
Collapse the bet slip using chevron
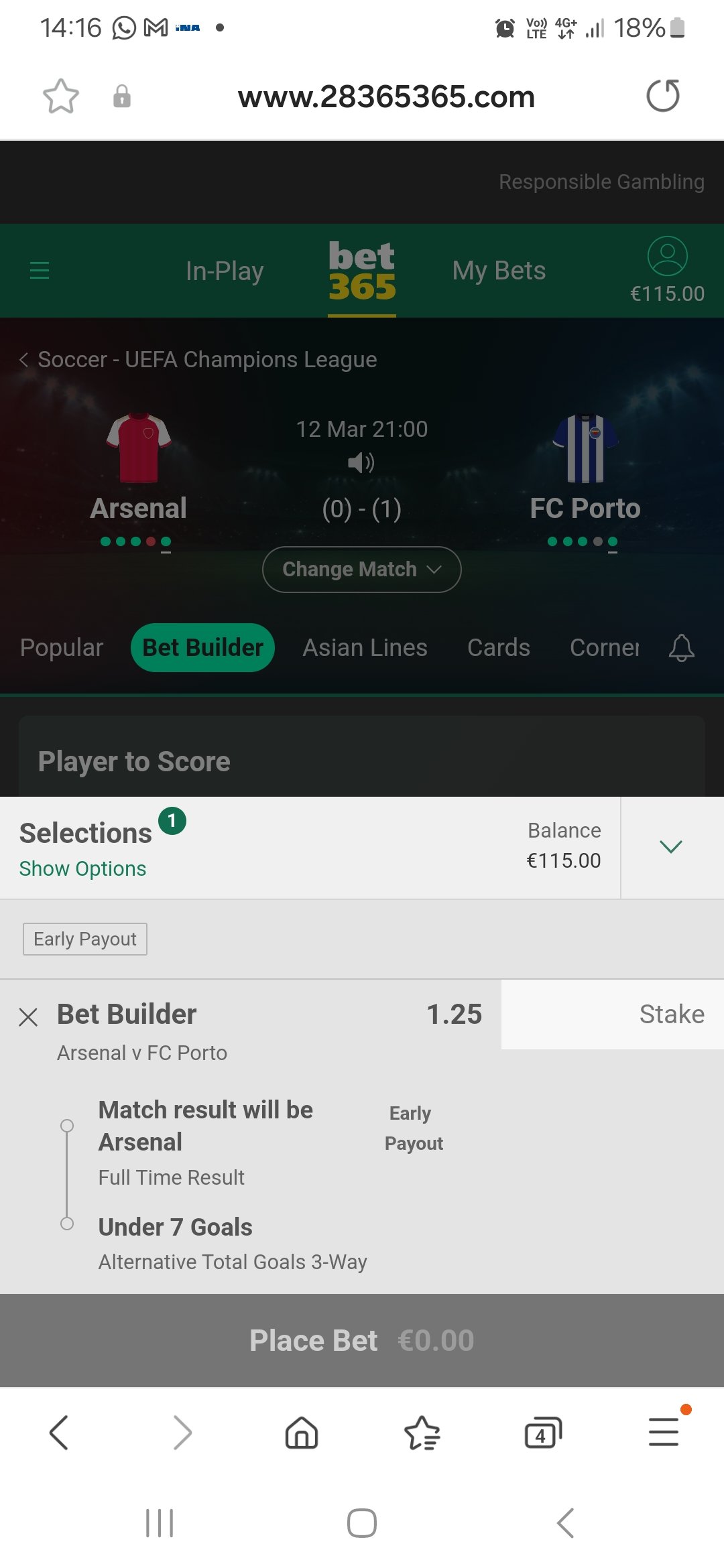tap(671, 847)
